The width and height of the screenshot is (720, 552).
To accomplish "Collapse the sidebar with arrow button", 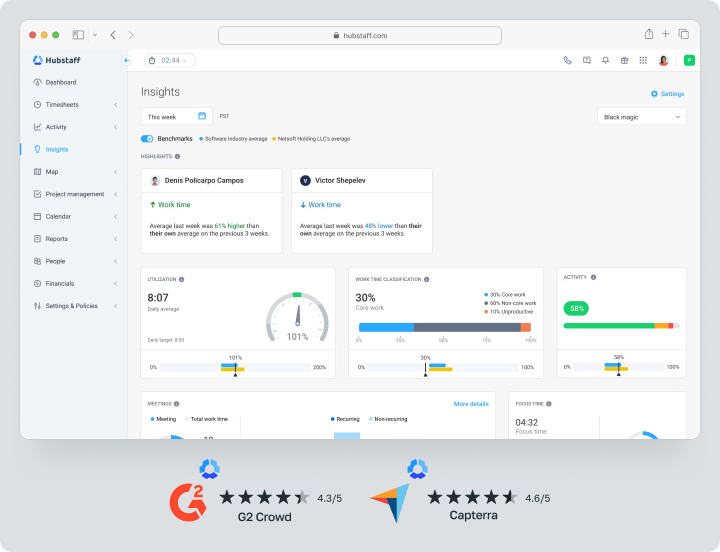I will pos(127,60).
